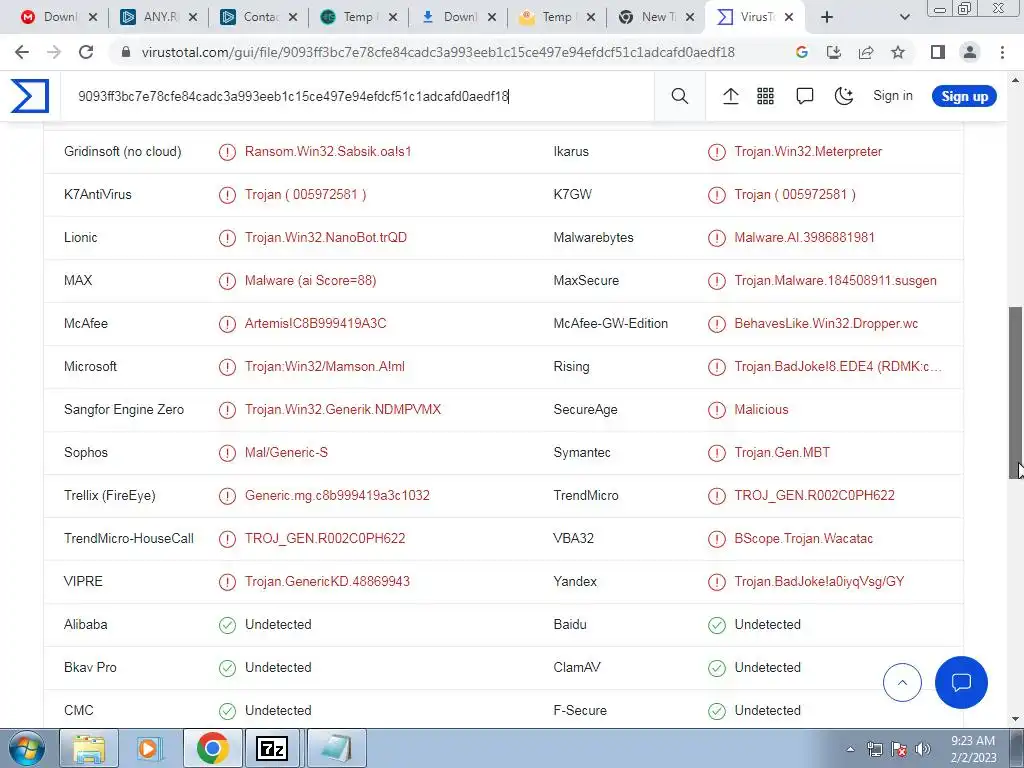The image size is (1024, 768).
Task: Open the 7-Zip taskbar icon
Action: [x=272, y=748]
